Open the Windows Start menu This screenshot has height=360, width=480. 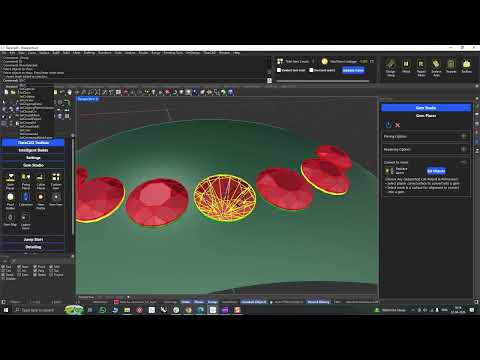click(x=6, y=310)
